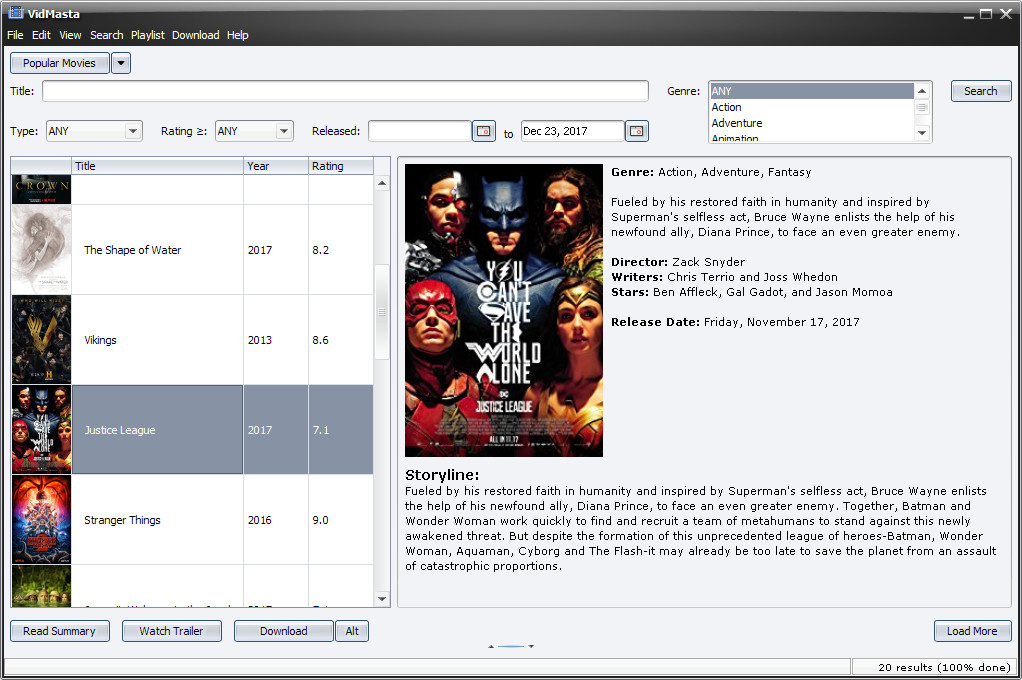The width and height of the screenshot is (1022, 680).
Task: Click the Stranger Things year 2016 cell
Action: pos(276,520)
